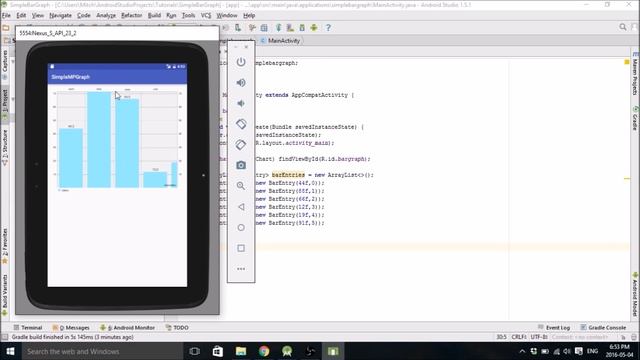Screen dimensions: 640x360
Task: Click the SDK Manager toolbar icon
Action: click(x=302, y=28)
